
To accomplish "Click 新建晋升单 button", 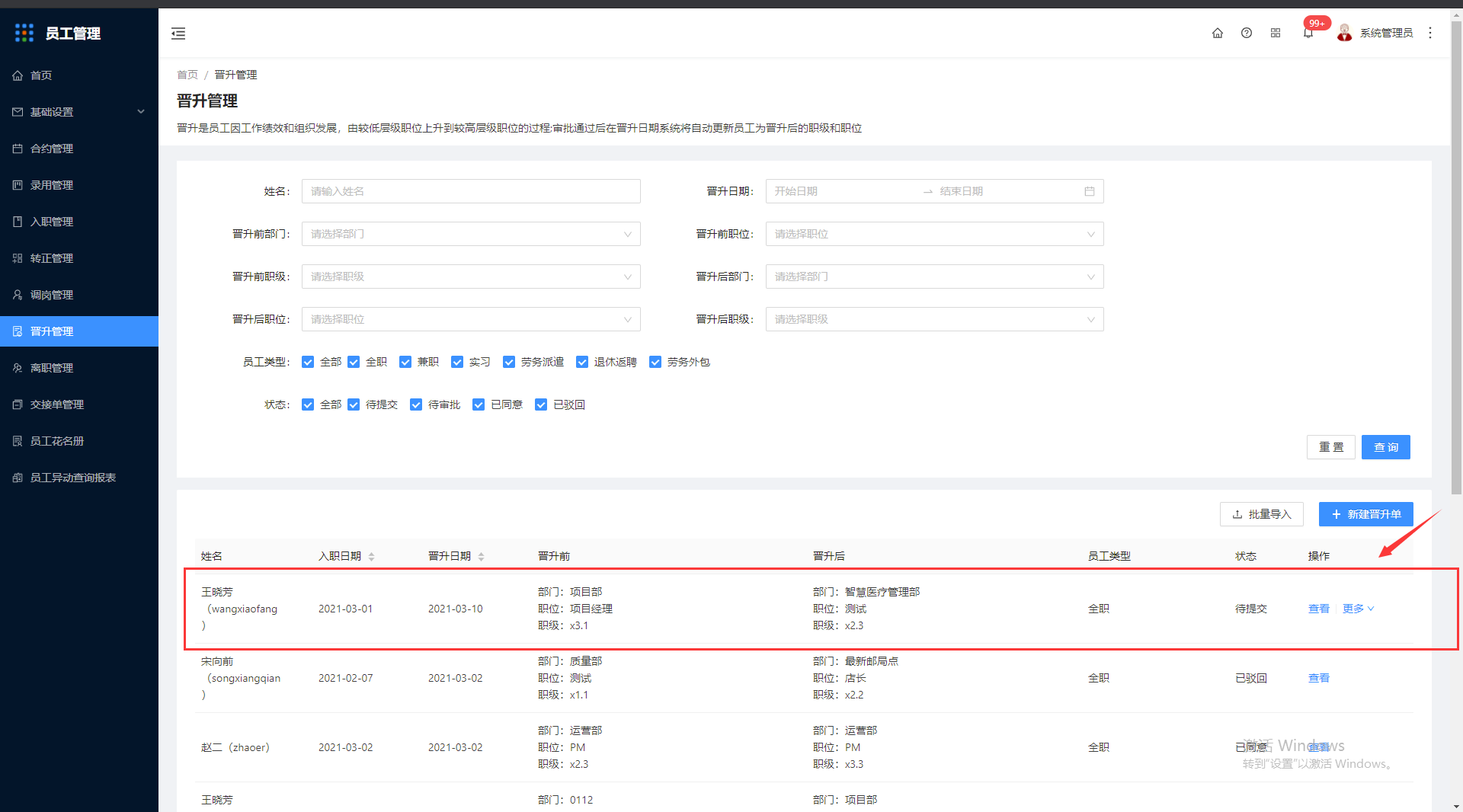I will click(1365, 514).
